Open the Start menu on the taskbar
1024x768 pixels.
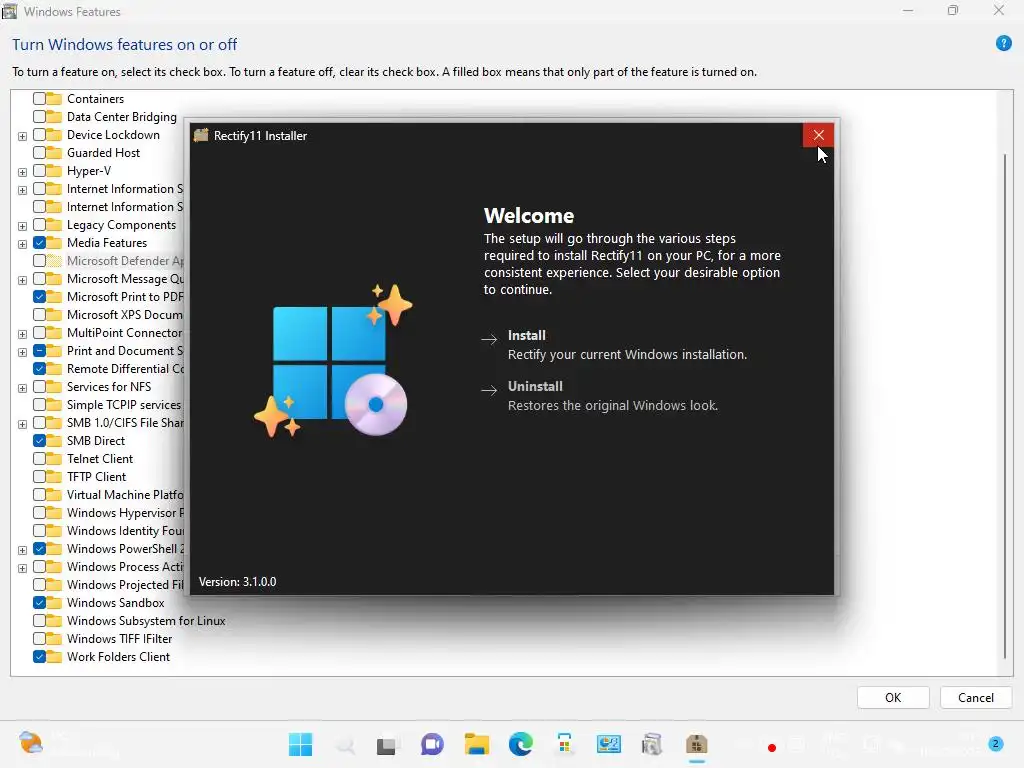coord(300,744)
